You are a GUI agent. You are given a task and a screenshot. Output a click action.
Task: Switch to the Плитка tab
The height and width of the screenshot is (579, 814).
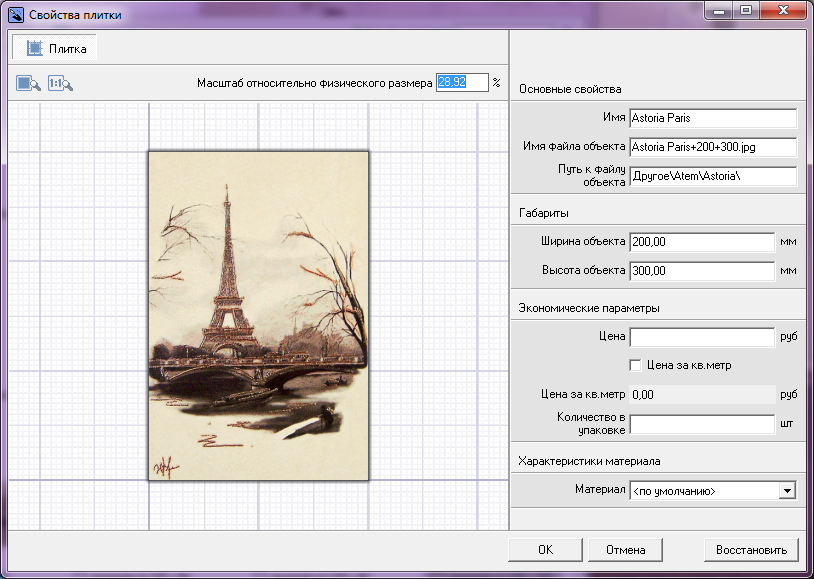click(56, 48)
